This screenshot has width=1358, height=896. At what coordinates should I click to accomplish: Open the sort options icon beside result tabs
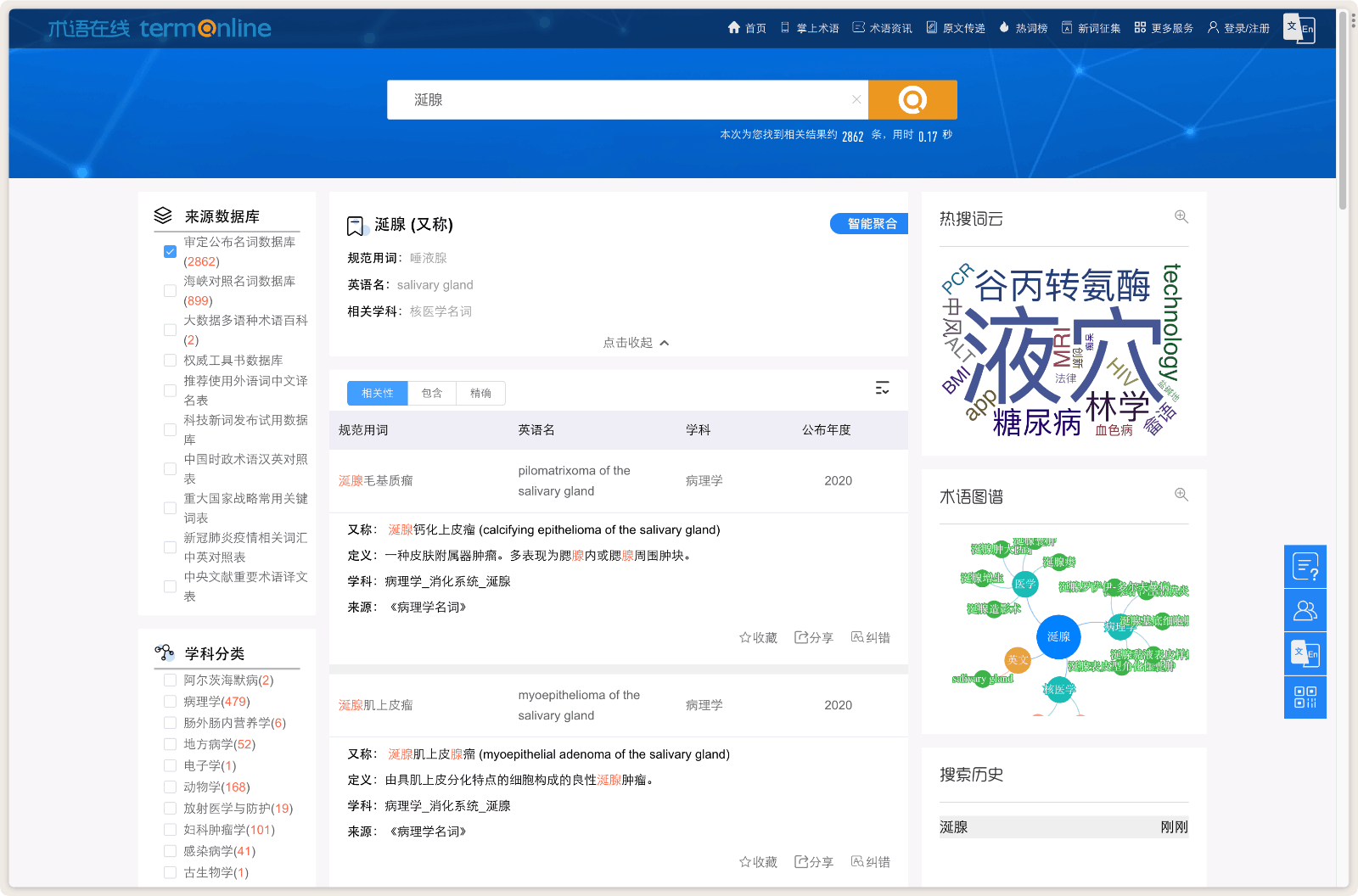point(883,388)
